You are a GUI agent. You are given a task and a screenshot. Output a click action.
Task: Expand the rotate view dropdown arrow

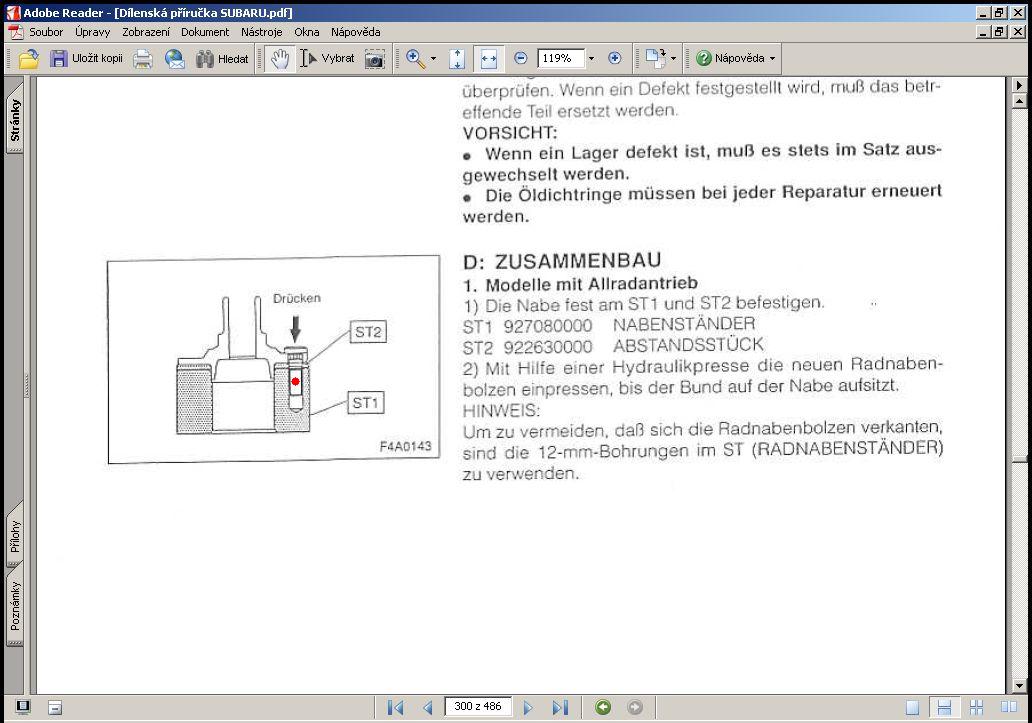click(x=673, y=59)
